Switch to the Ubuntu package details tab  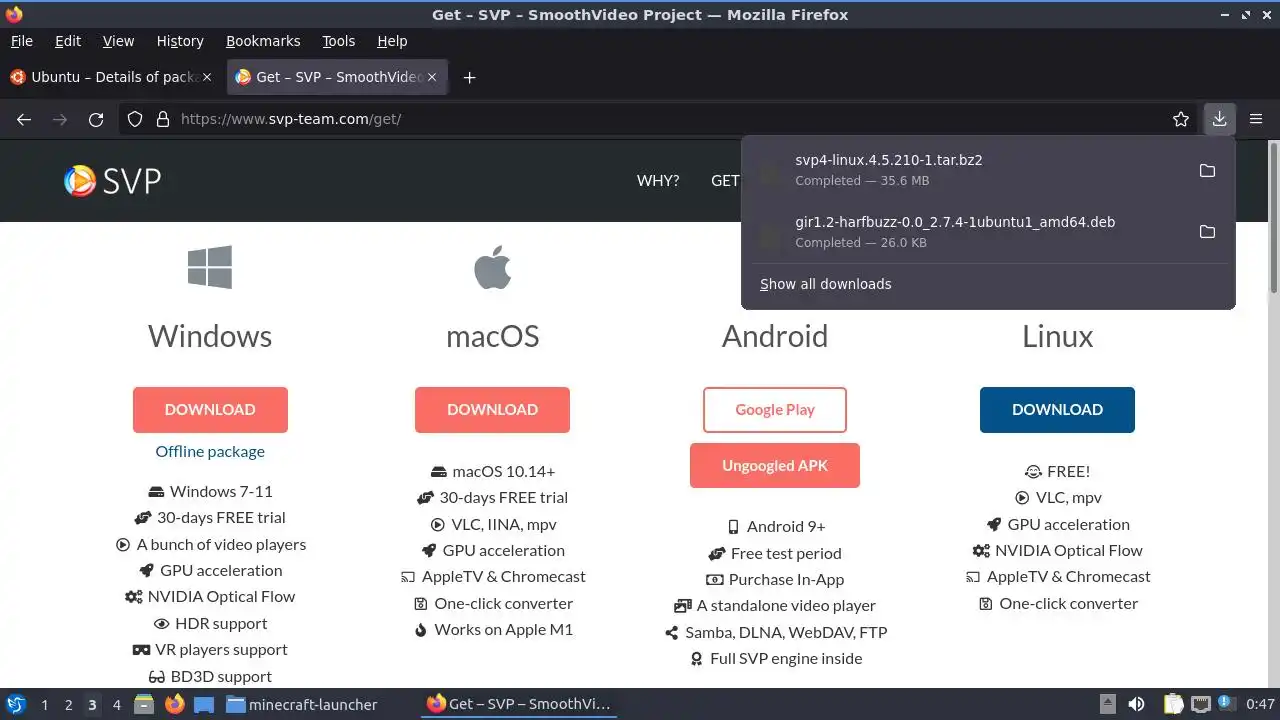[x=110, y=77]
